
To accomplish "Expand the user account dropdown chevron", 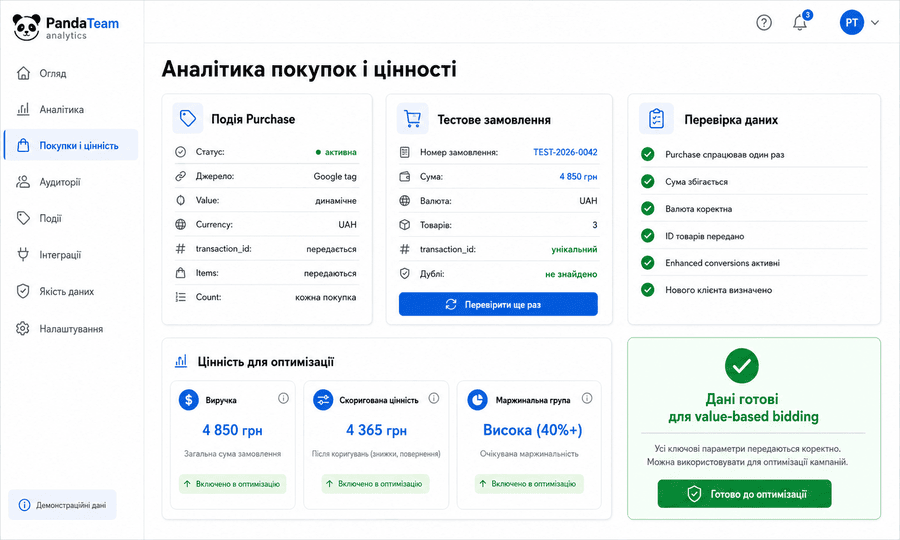I will coord(875,23).
